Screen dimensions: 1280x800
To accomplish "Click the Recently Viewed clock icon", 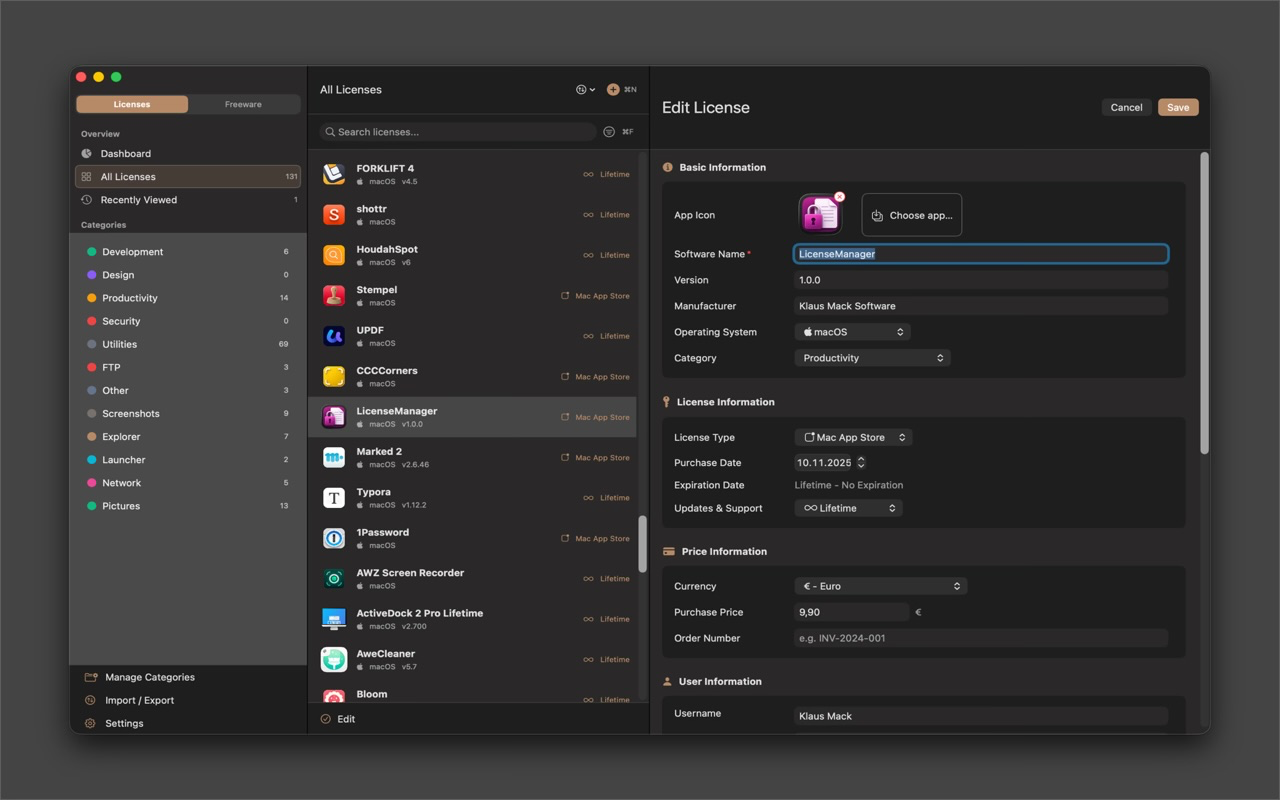I will [x=87, y=200].
